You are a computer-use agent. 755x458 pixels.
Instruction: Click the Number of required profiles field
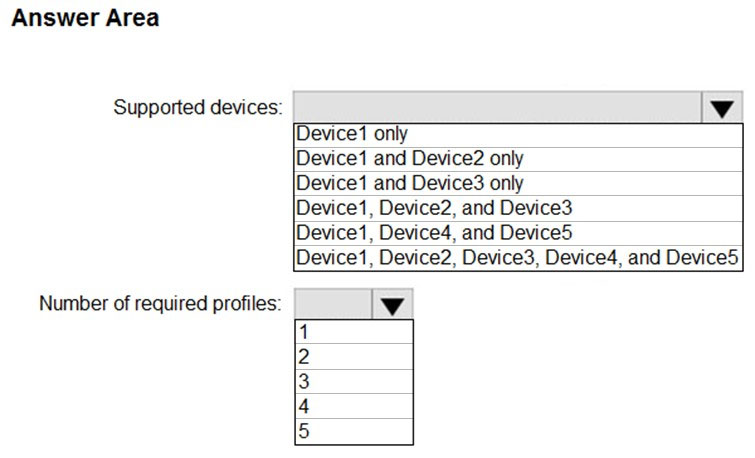(333, 304)
